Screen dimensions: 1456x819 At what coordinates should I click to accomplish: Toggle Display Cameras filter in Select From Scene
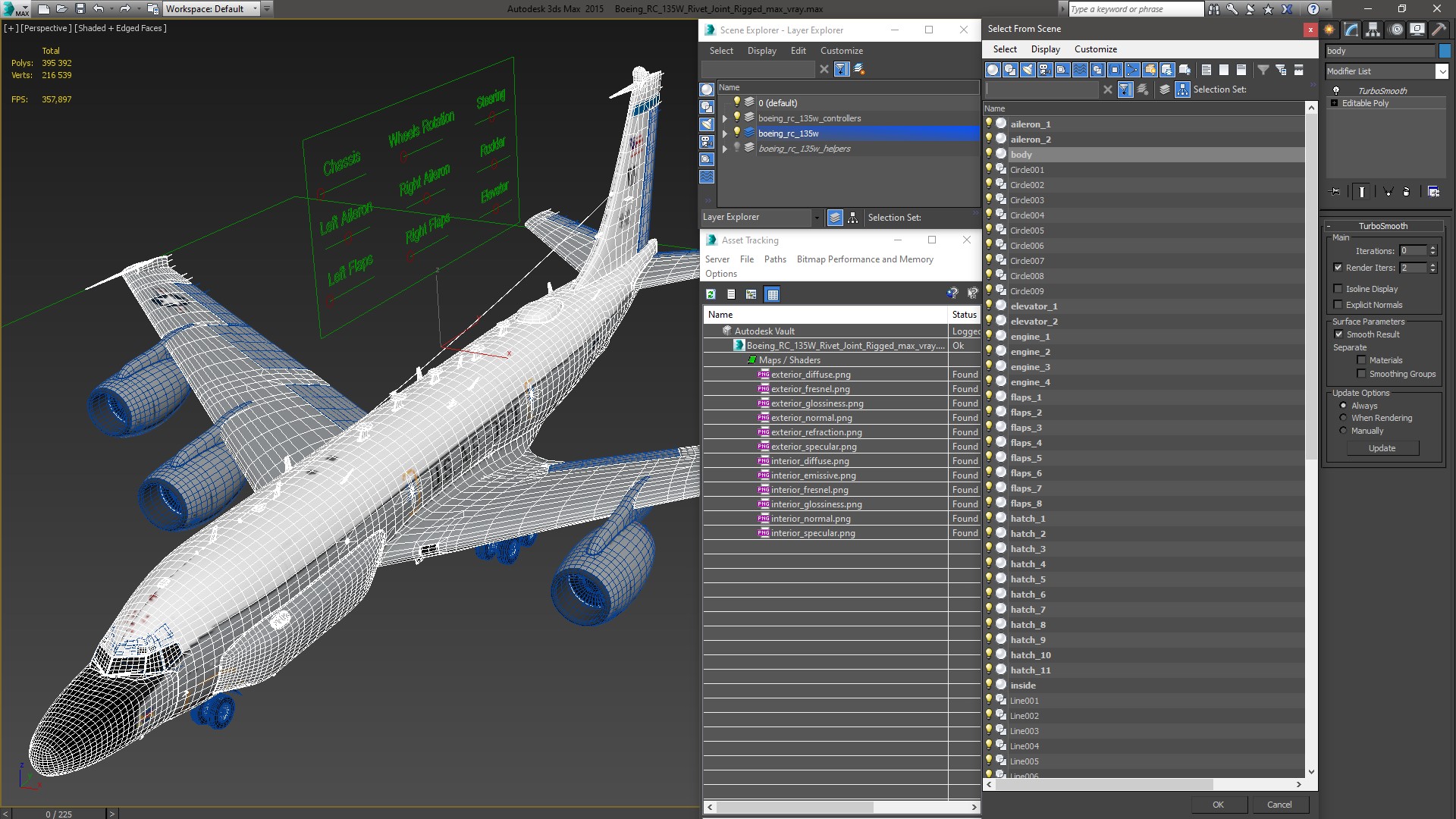pyautogui.click(x=1045, y=70)
